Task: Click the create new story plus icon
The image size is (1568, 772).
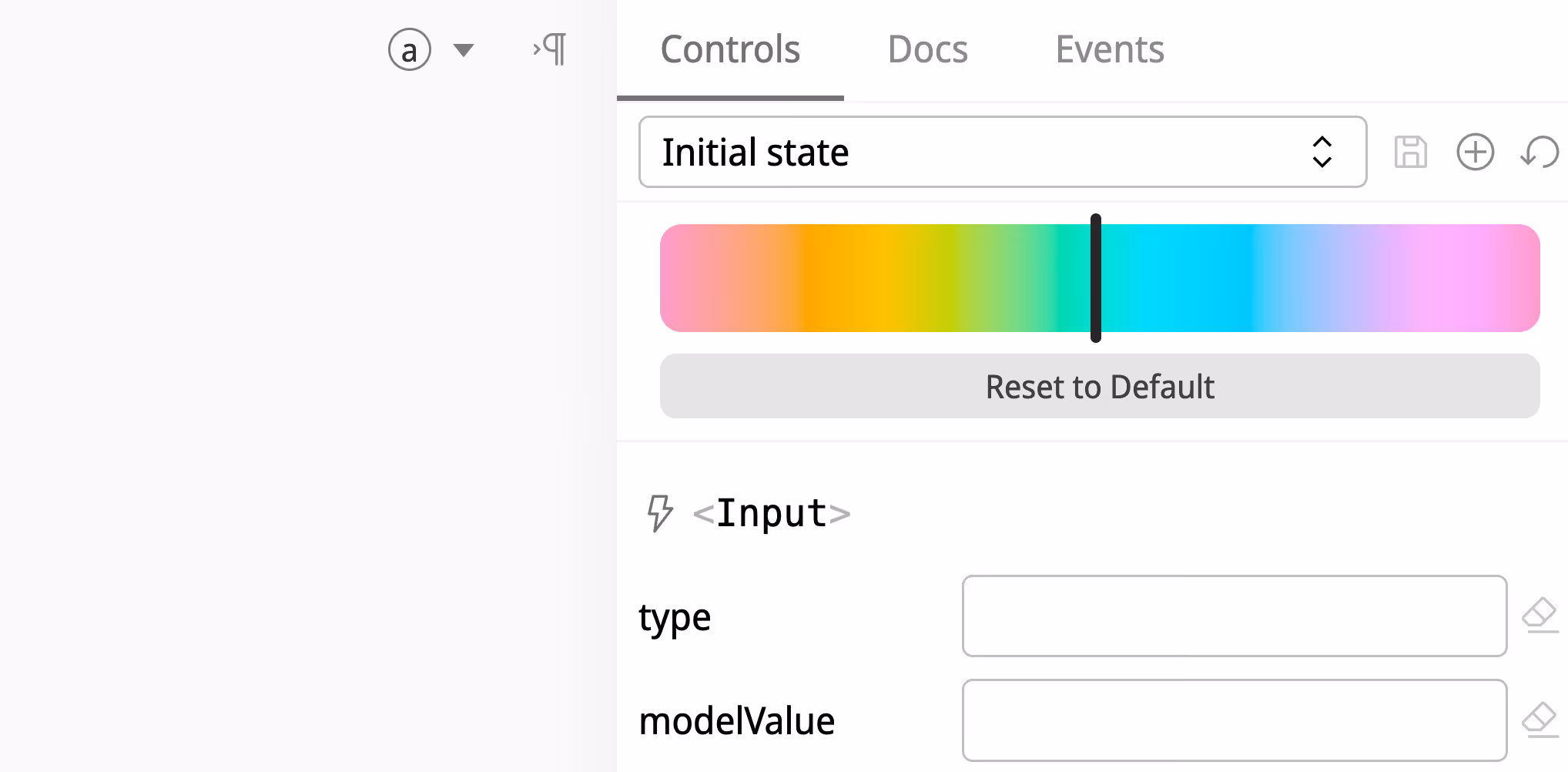Action: point(1476,152)
